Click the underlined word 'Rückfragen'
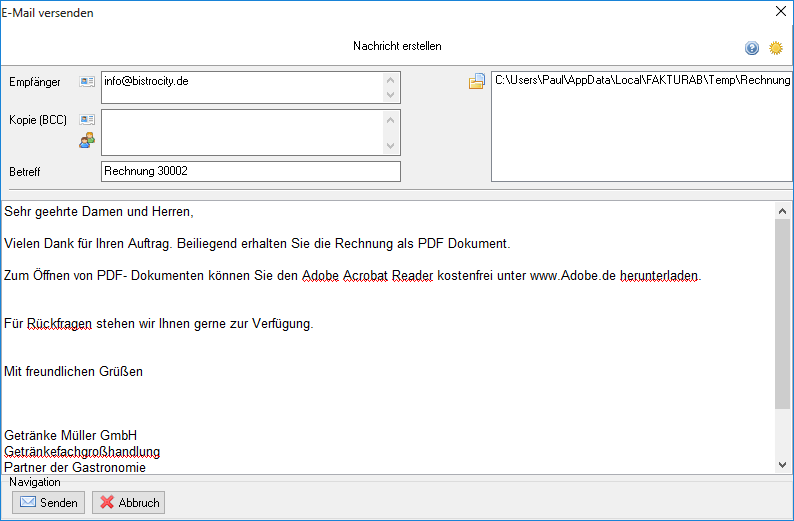 tap(59, 324)
